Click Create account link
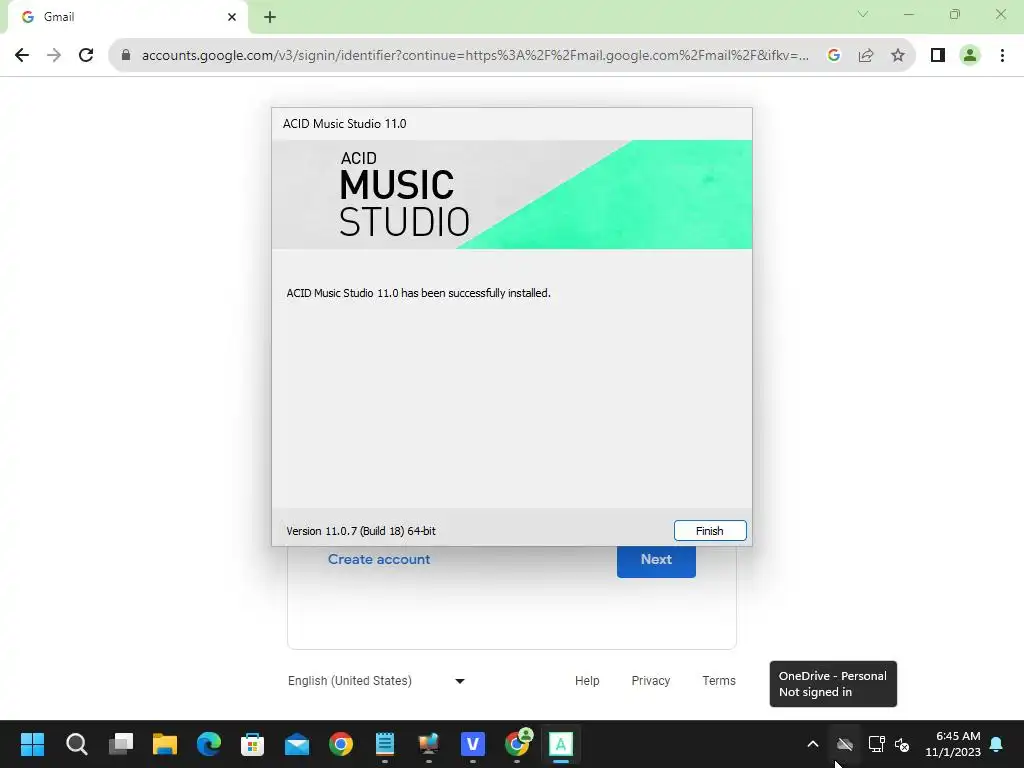The width and height of the screenshot is (1024, 768). (379, 560)
